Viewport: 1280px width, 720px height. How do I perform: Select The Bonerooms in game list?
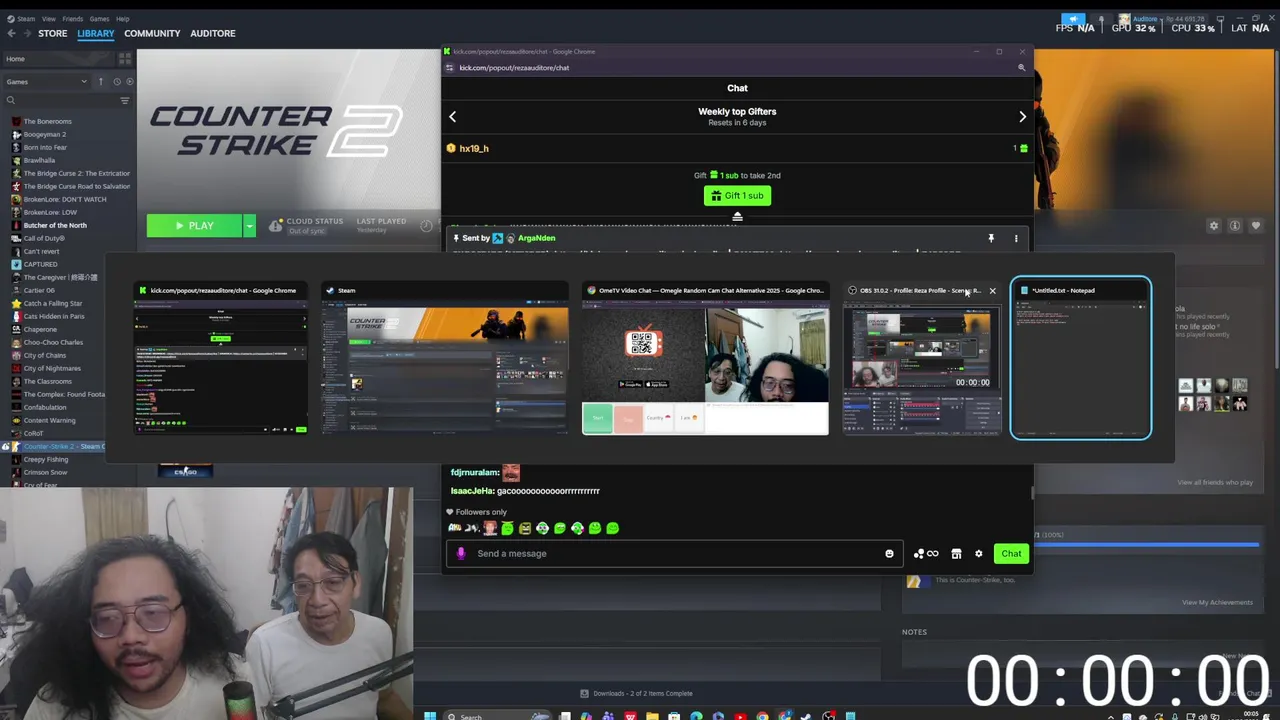click(47, 121)
